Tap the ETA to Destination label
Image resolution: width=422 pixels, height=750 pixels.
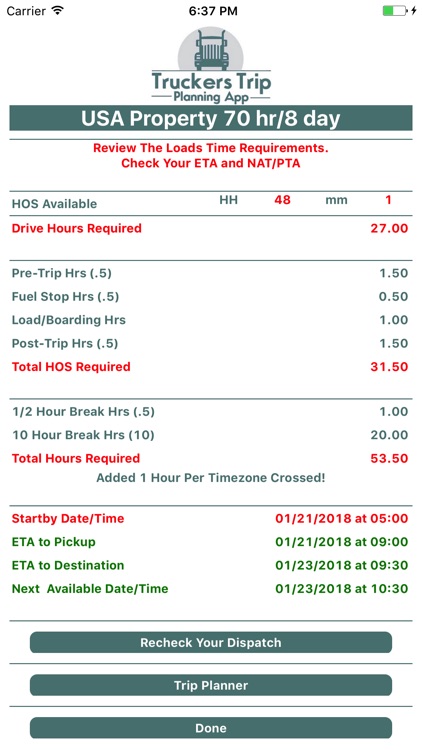(x=67, y=565)
